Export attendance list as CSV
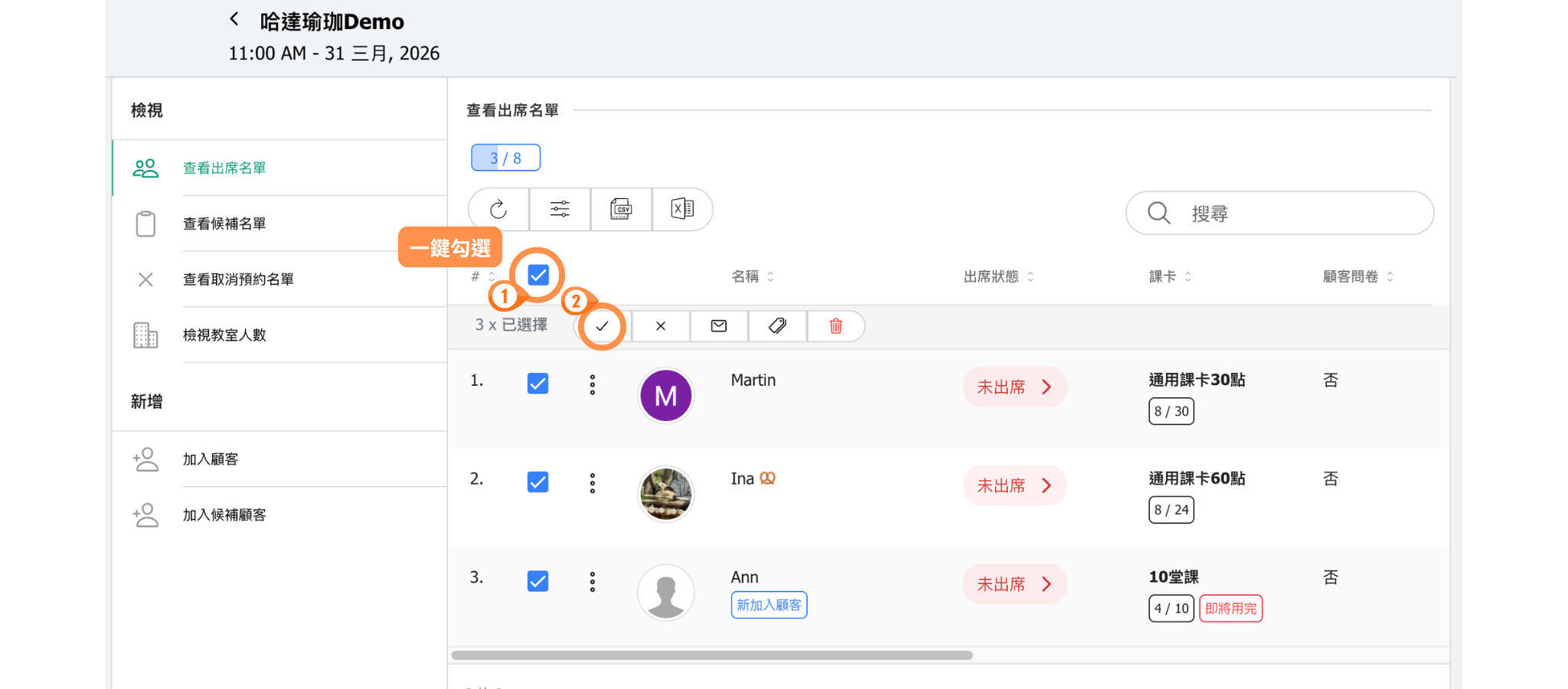The width and height of the screenshot is (1568, 689). tap(621, 210)
